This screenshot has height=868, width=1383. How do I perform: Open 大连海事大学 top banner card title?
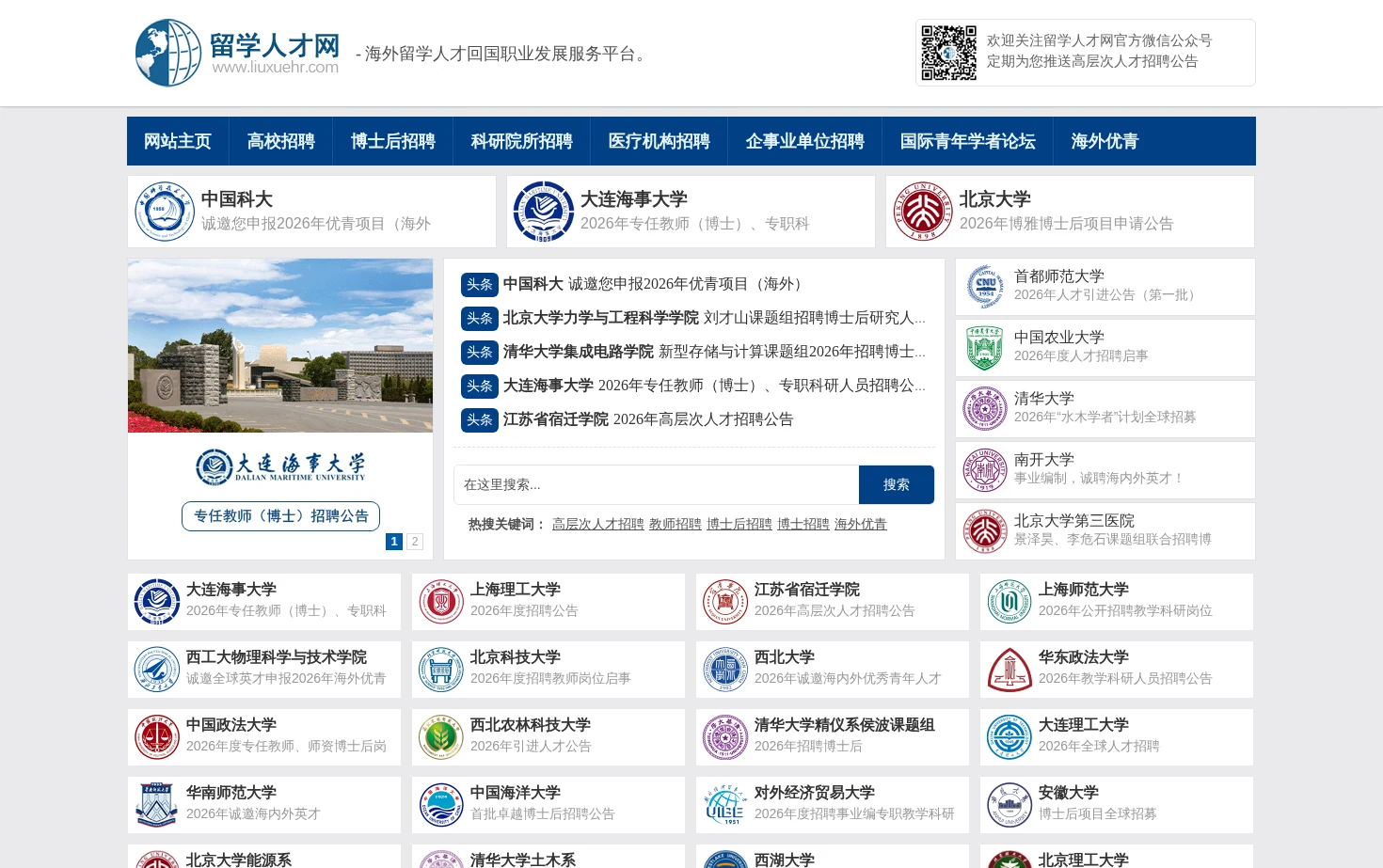click(634, 199)
